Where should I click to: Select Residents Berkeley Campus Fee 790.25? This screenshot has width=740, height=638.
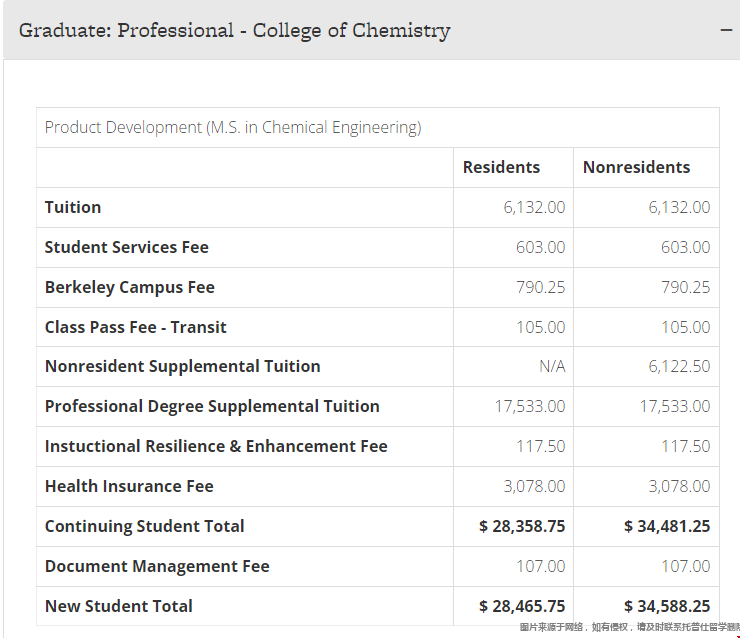[540, 287]
